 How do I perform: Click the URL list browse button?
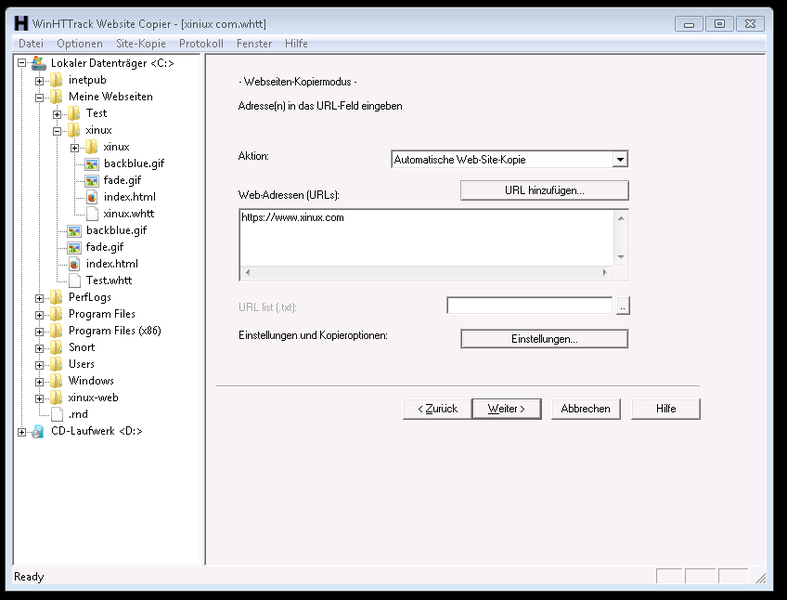pos(623,307)
